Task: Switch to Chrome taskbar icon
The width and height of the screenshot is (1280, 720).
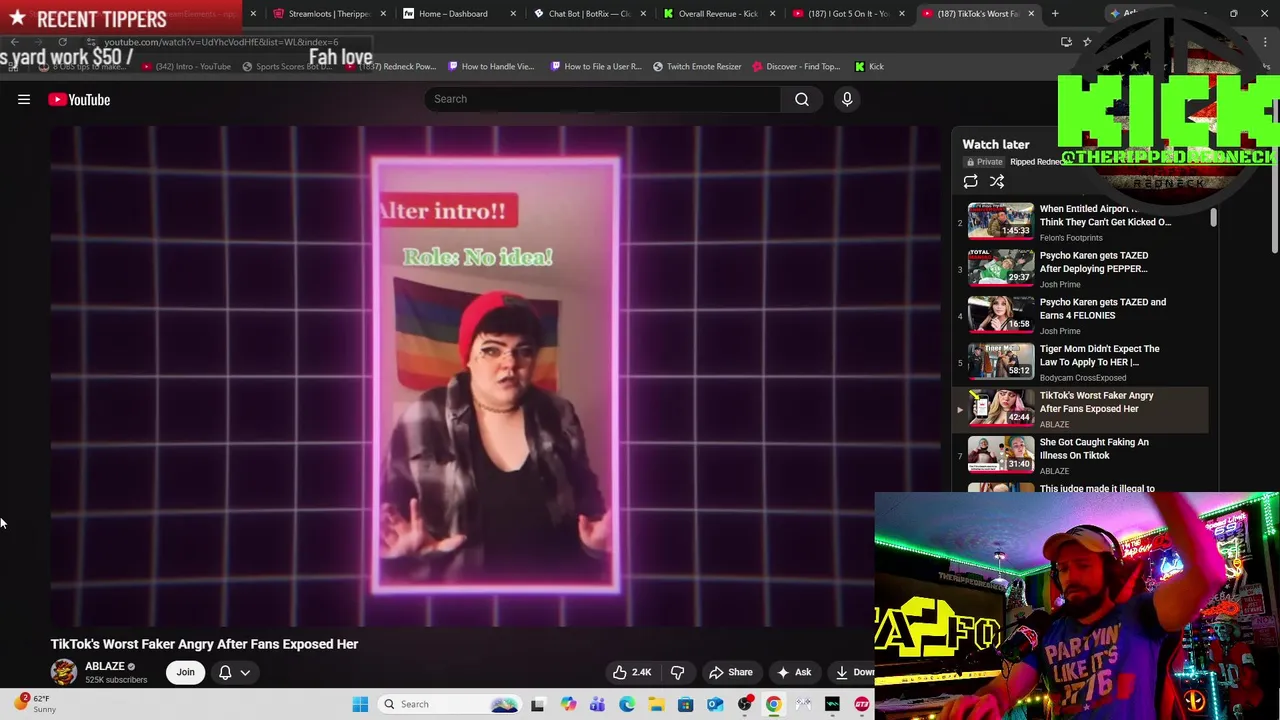Action: click(x=773, y=705)
